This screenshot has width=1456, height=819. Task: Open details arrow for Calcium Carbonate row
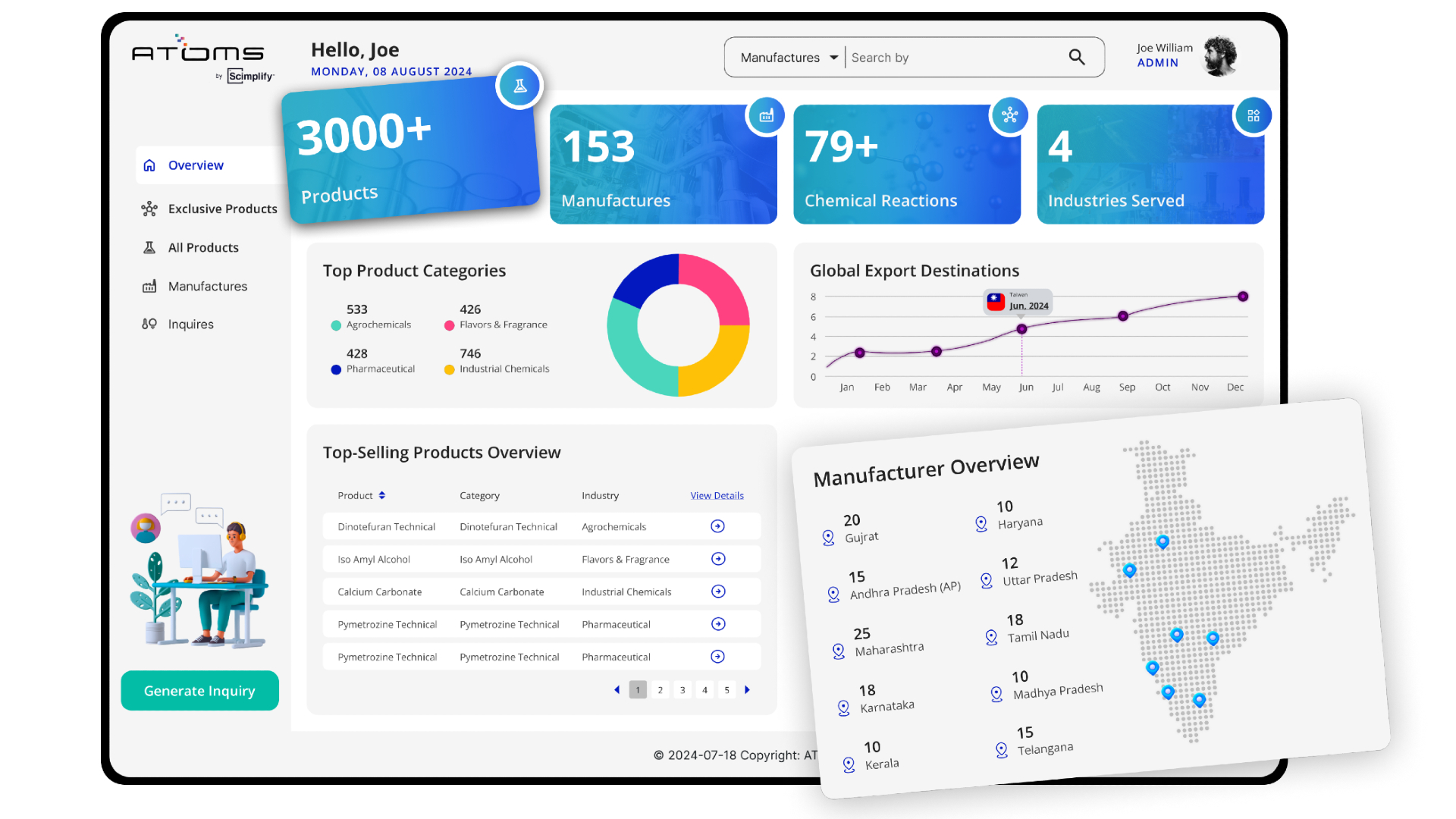coord(717,591)
